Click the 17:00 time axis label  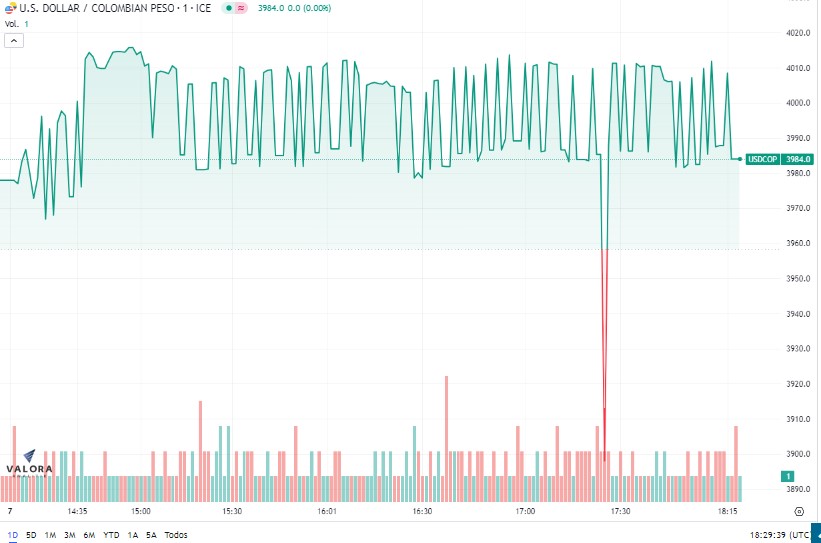[525, 511]
